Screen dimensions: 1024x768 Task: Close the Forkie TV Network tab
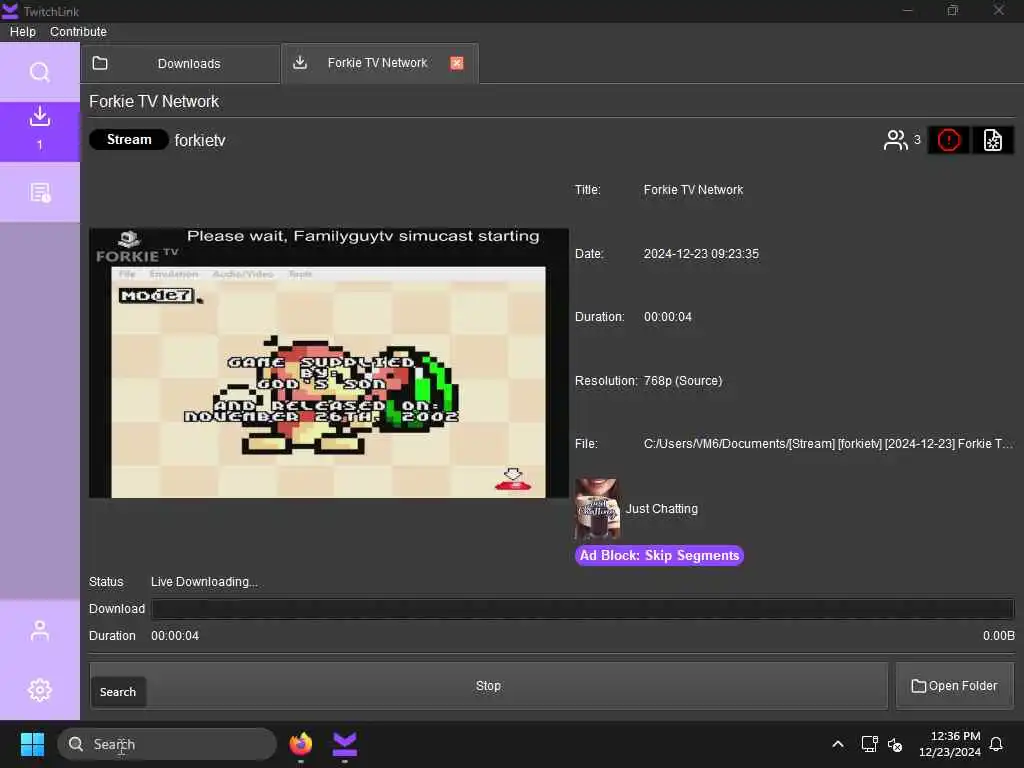tap(456, 63)
